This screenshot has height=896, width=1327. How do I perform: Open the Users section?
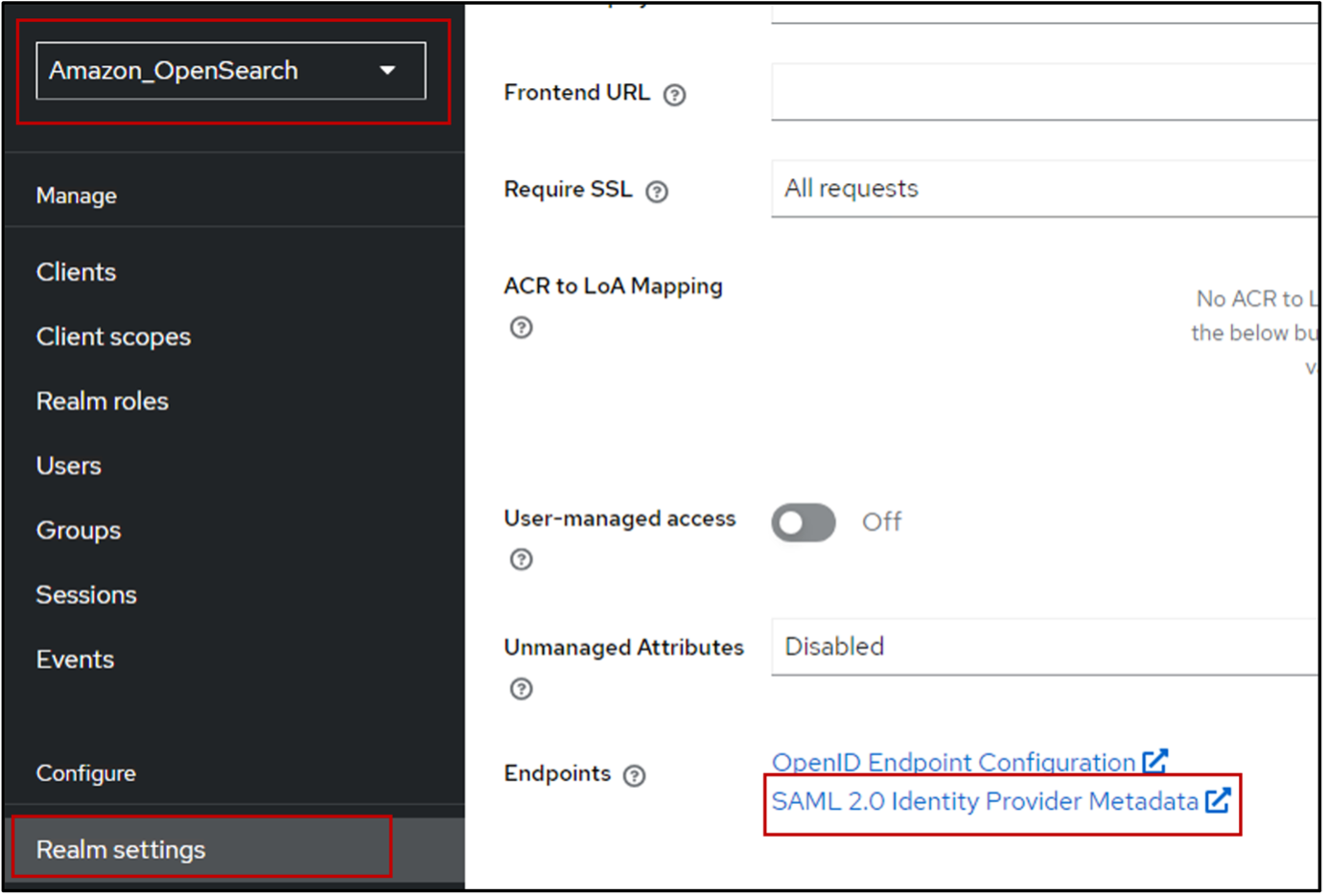click(x=69, y=466)
